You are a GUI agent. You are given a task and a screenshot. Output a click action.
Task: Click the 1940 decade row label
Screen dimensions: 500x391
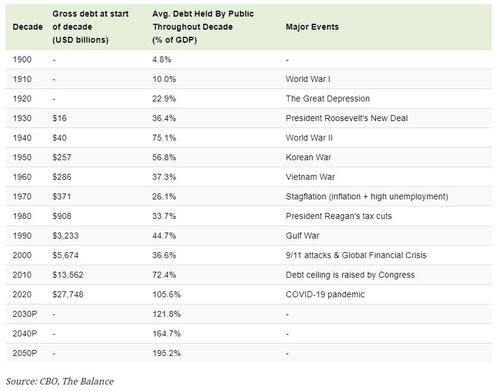22,138
